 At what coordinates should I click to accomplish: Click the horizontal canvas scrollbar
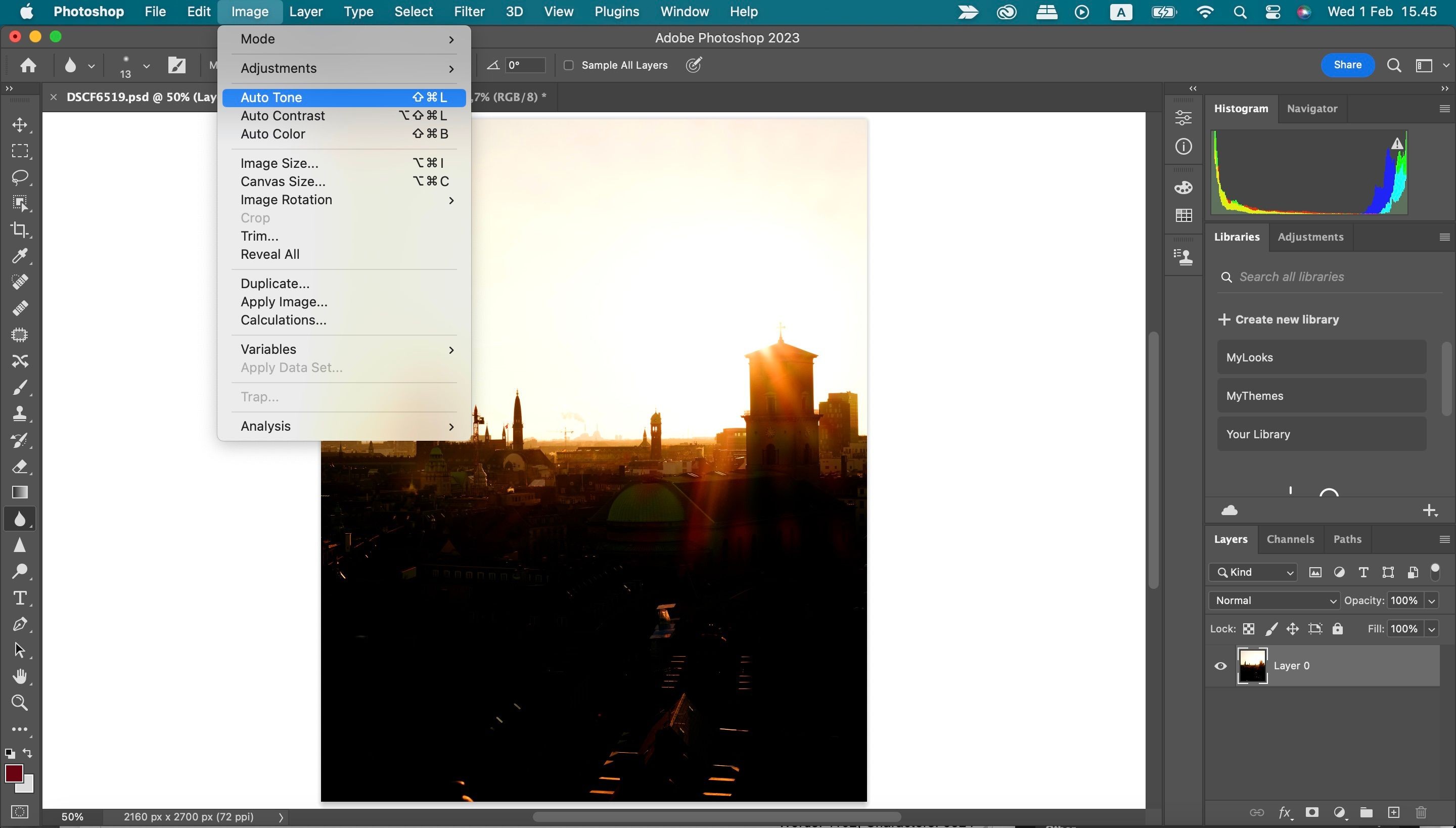tap(717, 818)
